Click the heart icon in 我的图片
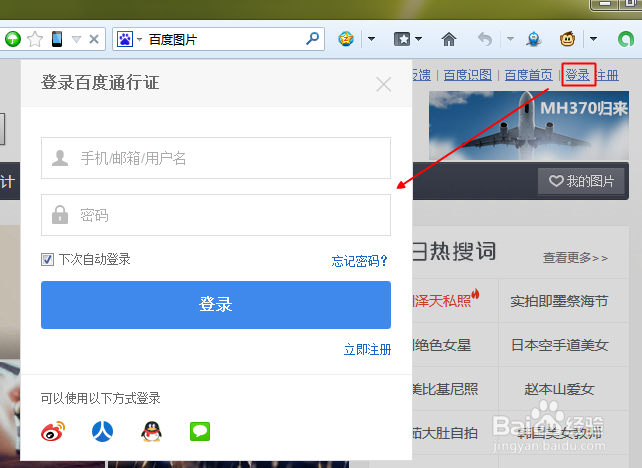This screenshot has height=468, width=642. pyautogui.click(x=556, y=181)
